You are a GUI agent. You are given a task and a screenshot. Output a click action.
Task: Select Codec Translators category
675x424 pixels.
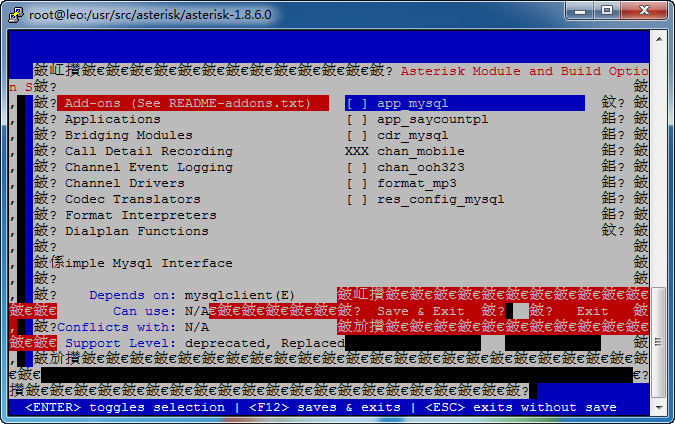click(133, 199)
